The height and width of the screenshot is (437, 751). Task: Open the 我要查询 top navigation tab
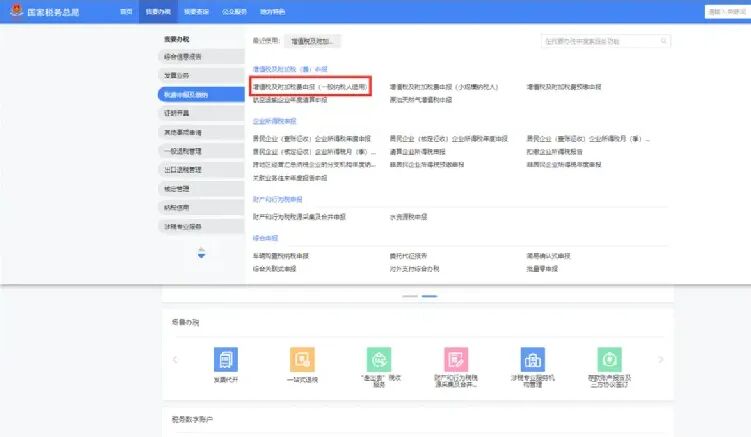pyautogui.click(x=196, y=12)
